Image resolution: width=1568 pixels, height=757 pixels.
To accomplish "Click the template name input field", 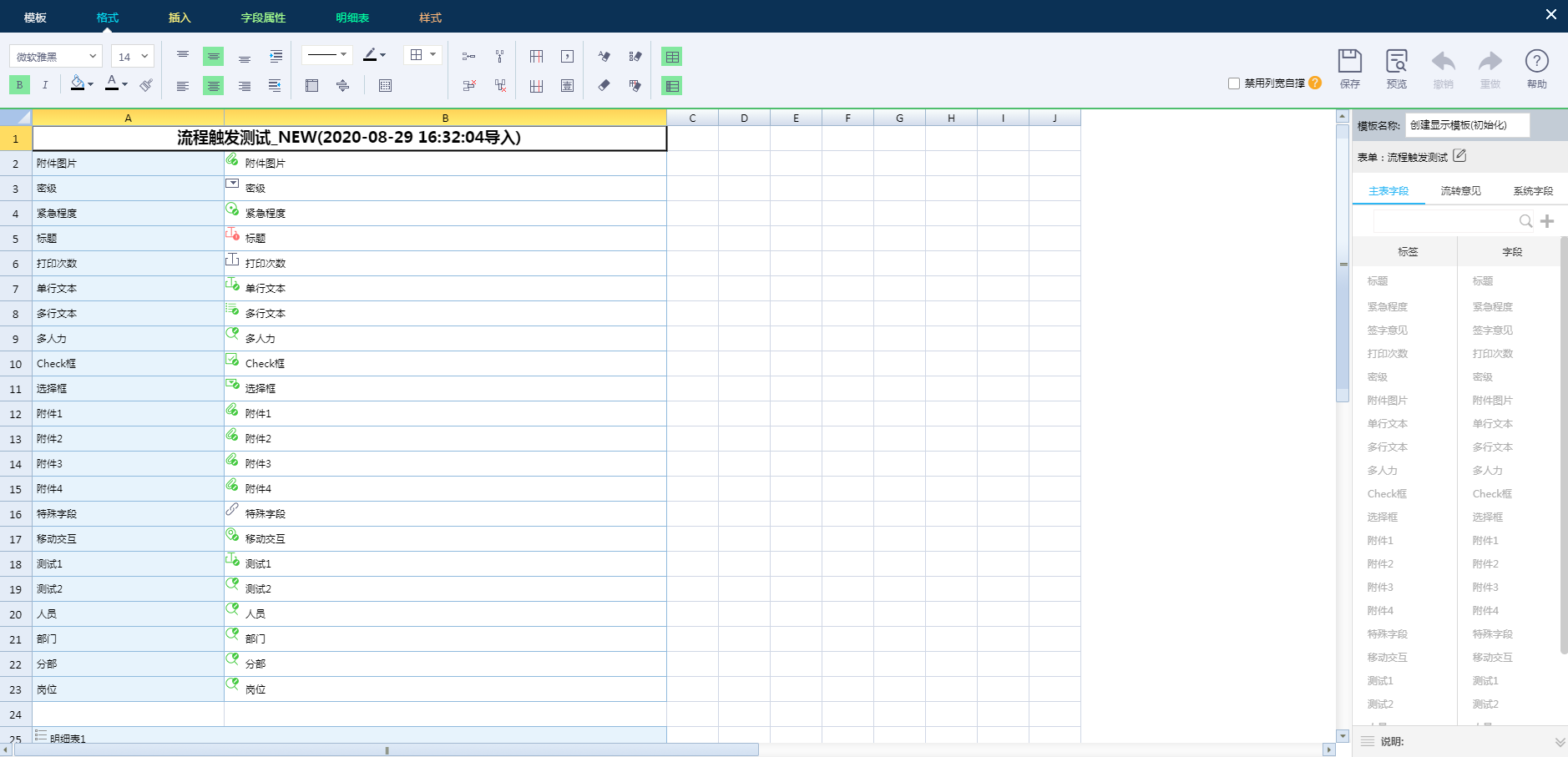I will [1467, 125].
